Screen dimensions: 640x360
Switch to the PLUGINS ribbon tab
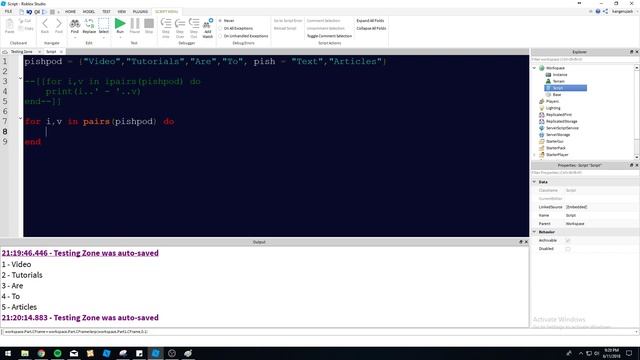(x=140, y=11)
